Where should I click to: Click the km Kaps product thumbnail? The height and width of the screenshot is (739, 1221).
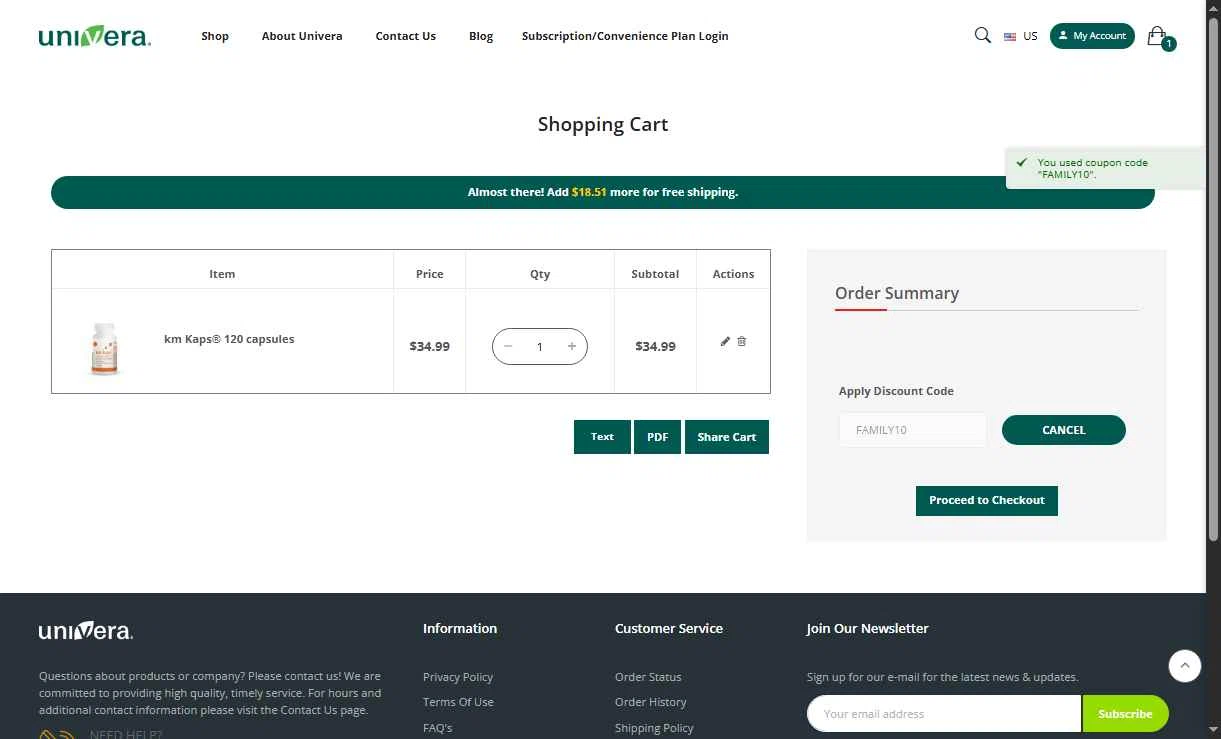tap(105, 347)
